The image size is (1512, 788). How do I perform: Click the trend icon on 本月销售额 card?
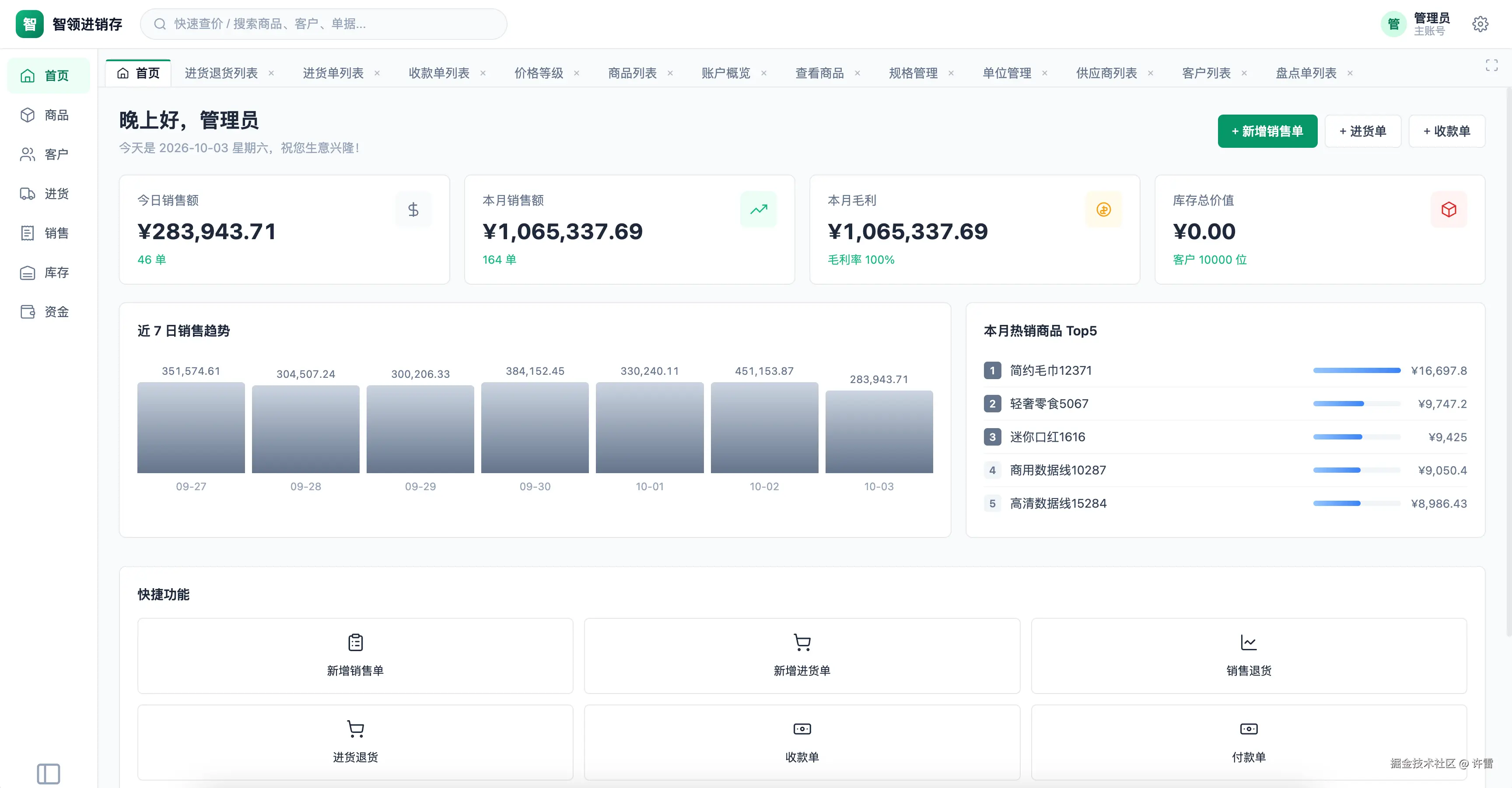pyautogui.click(x=758, y=209)
